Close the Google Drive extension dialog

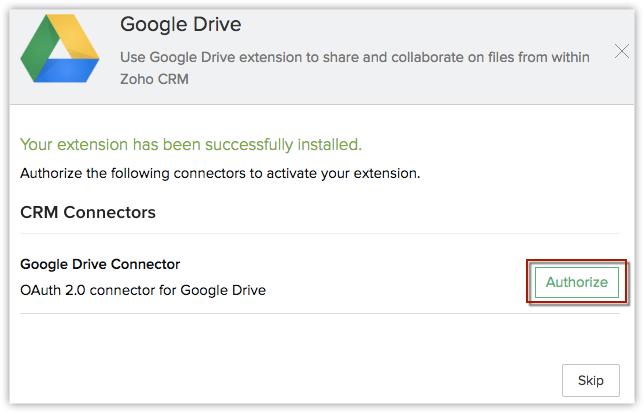[621, 51]
